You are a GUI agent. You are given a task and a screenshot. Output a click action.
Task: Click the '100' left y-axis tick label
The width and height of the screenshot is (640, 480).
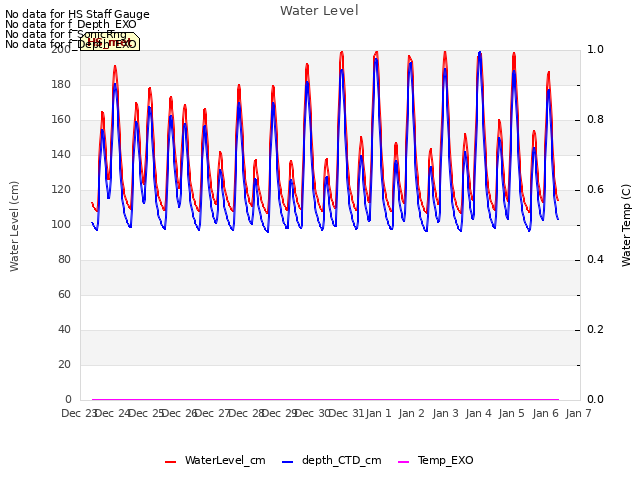pos(61,224)
